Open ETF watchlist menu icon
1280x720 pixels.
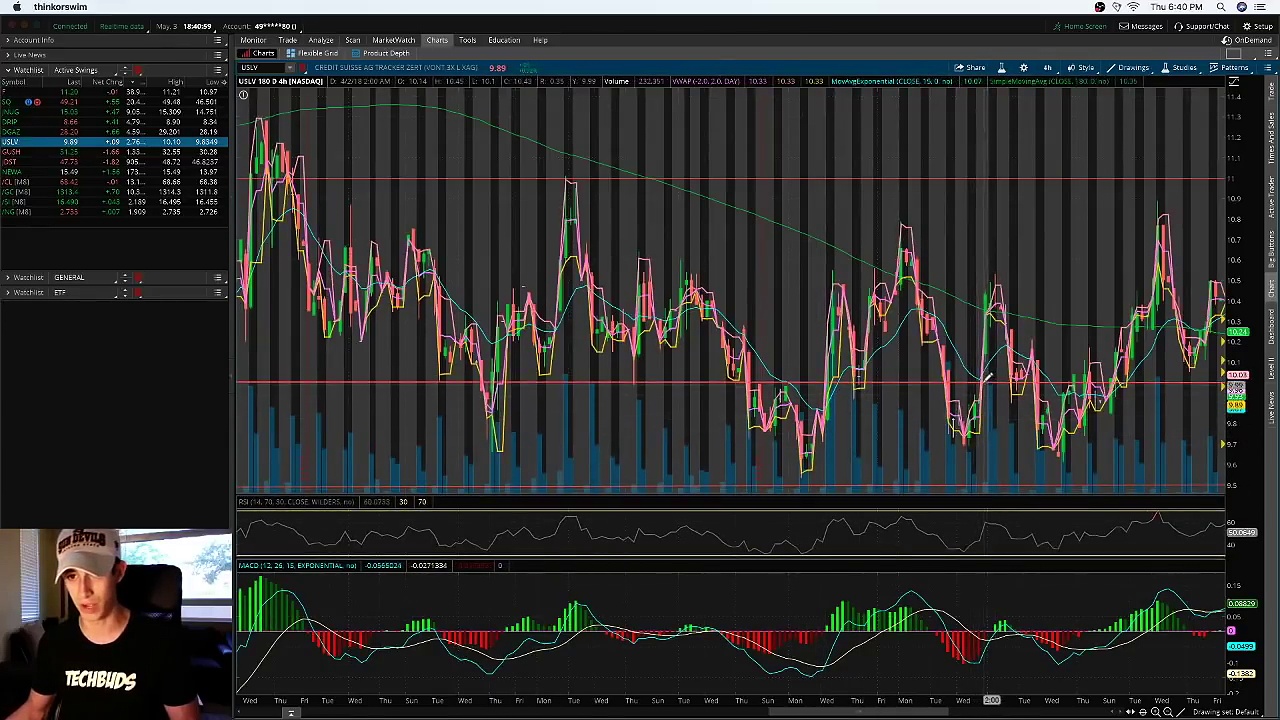click(218, 292)
